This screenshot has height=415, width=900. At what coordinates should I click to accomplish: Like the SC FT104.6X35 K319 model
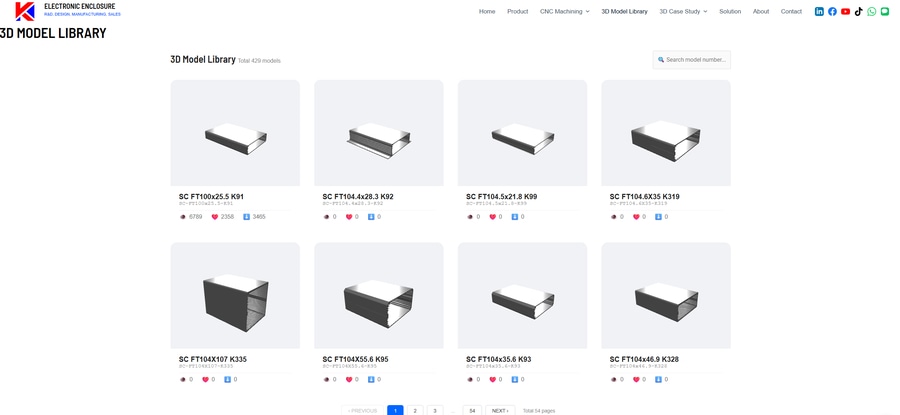point(635,217)
